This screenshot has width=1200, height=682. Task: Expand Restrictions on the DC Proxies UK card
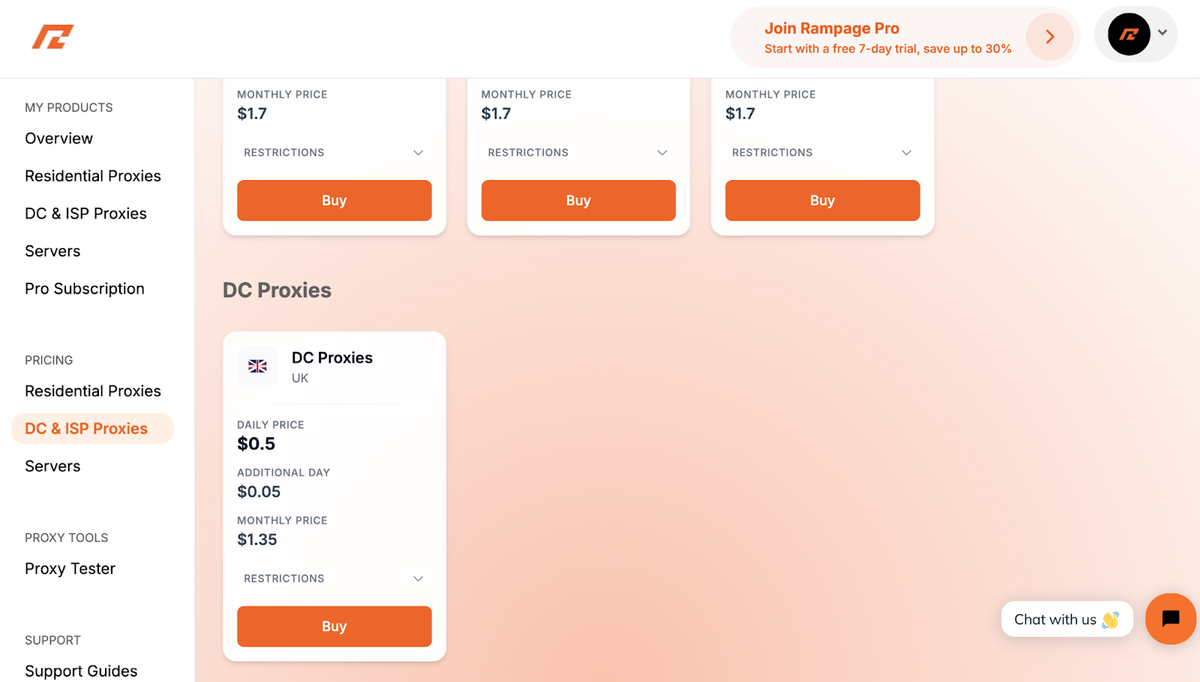(334, 578)
